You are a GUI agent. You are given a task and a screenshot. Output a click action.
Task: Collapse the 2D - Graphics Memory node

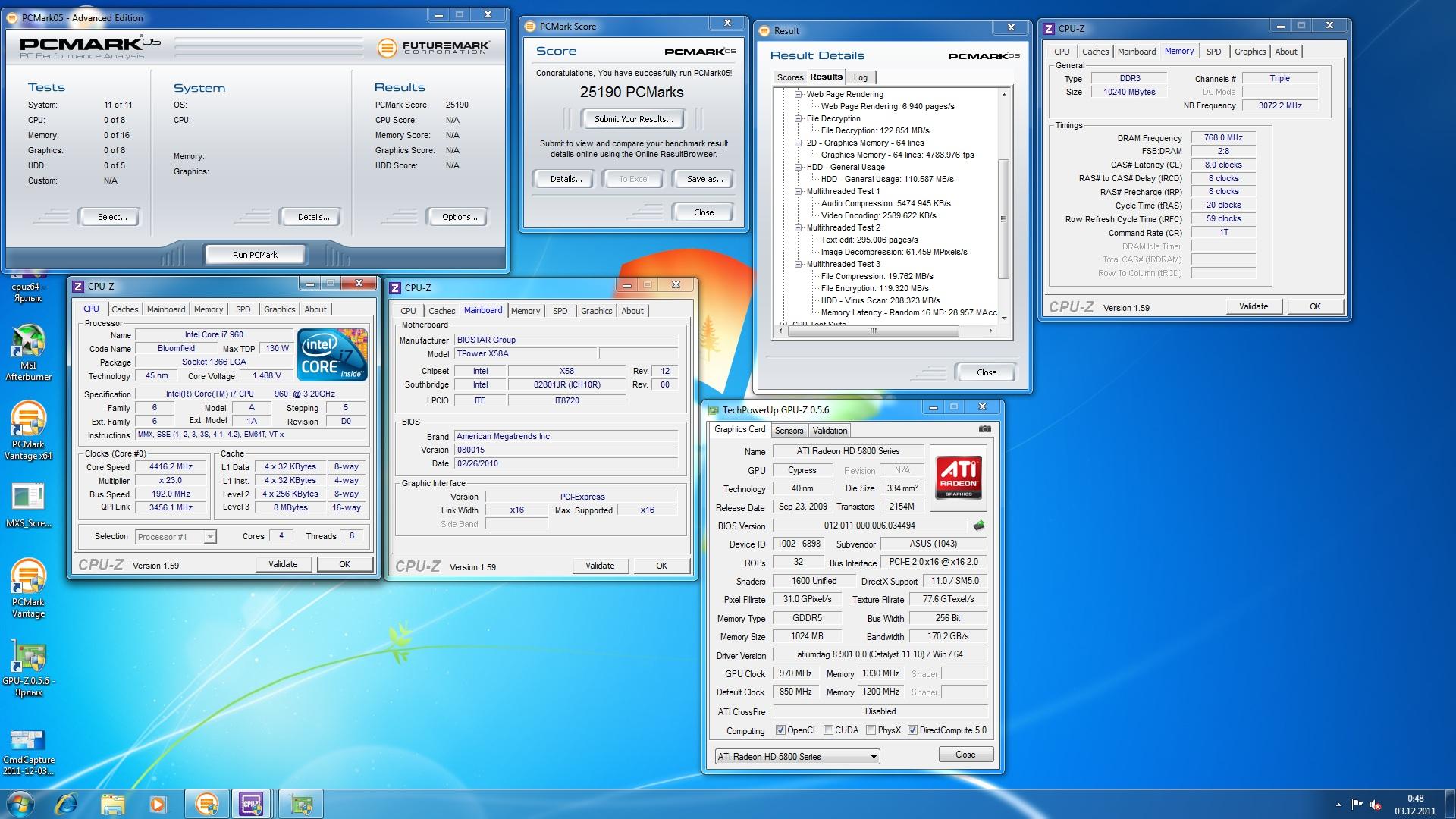798,143
